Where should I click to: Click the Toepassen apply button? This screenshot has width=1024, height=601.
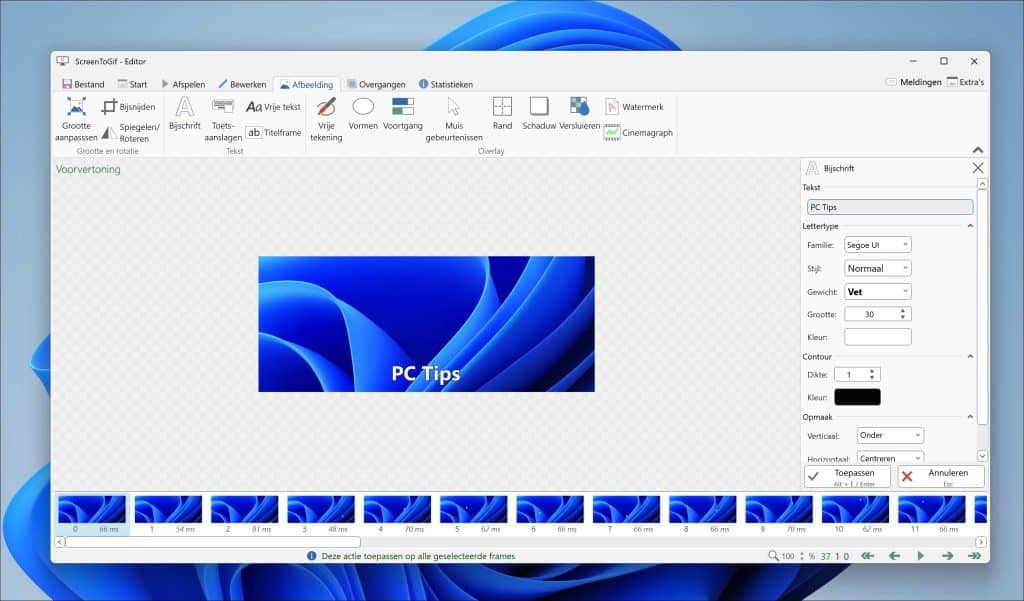click(847, 476)
